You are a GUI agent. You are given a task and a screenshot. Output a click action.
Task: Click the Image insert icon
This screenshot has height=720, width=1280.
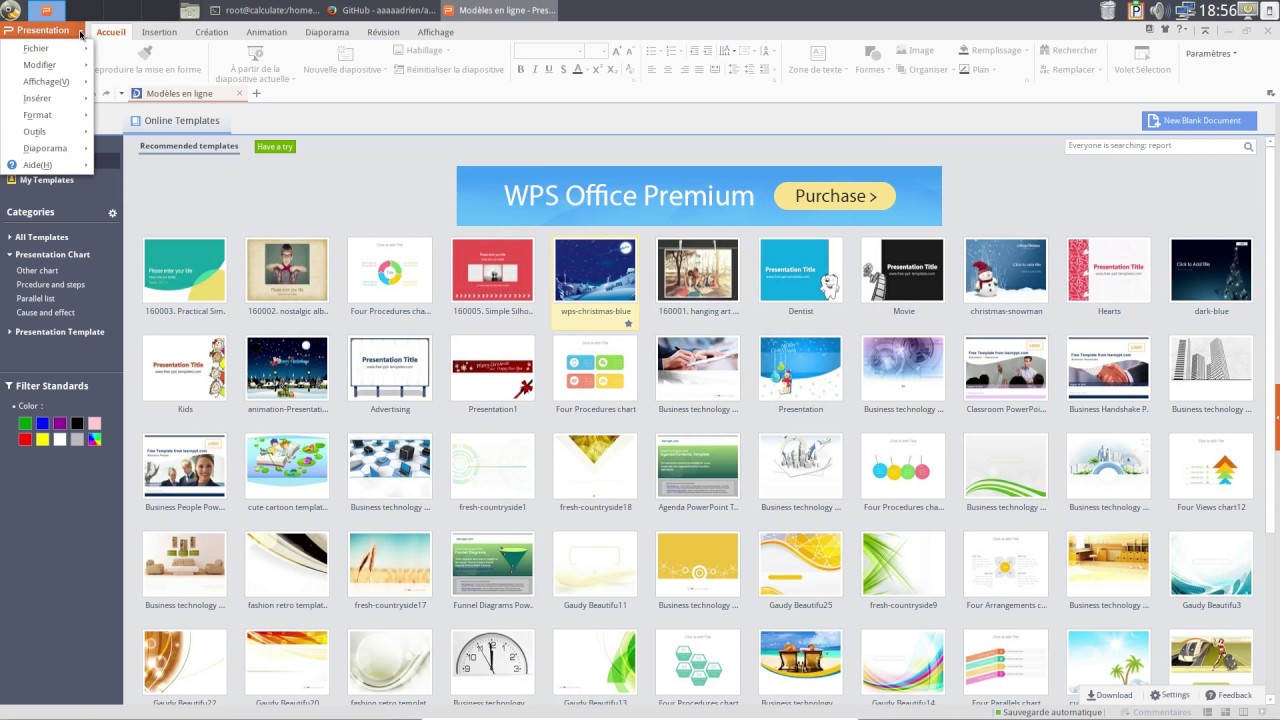point(901,50)
